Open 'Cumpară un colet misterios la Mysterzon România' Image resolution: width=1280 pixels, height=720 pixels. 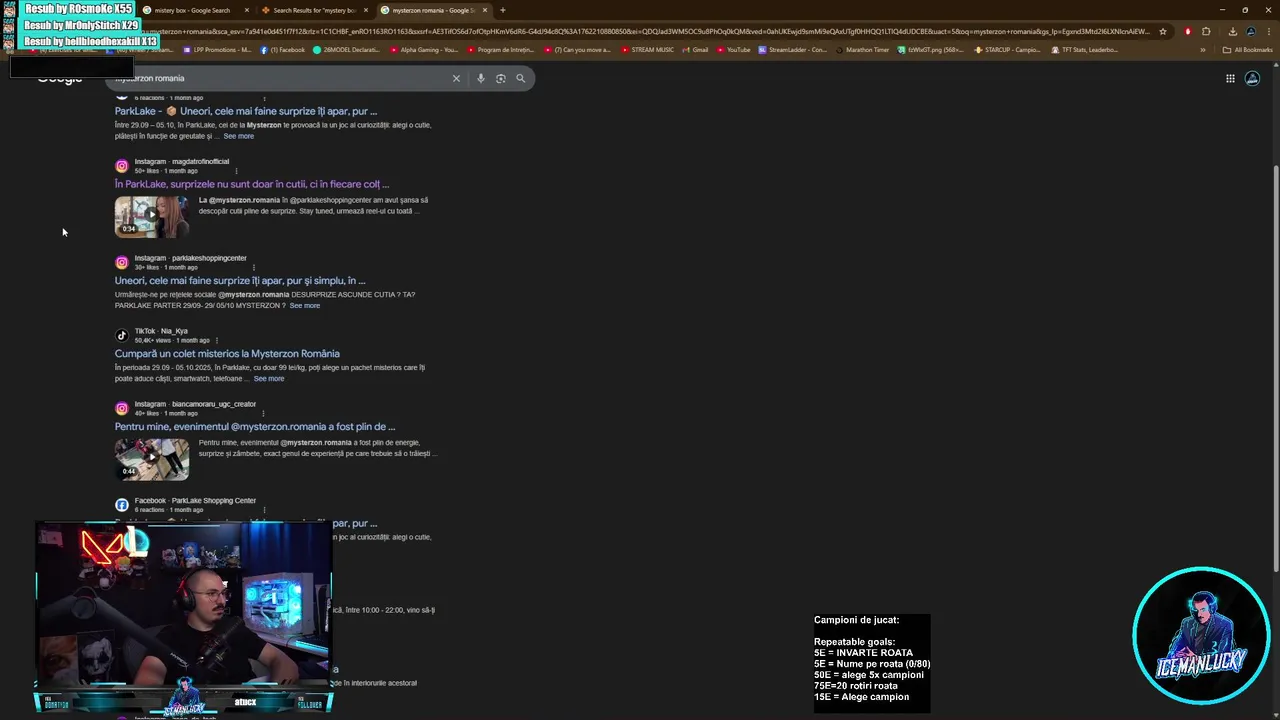pos(227,354)
